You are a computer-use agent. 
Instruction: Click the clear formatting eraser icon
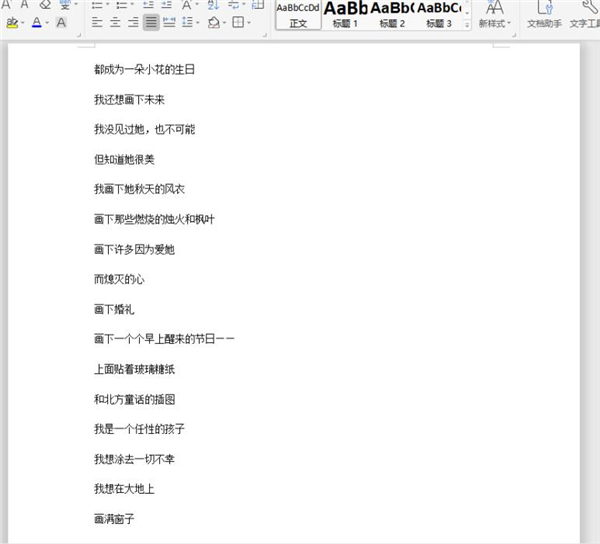point(44,4)
